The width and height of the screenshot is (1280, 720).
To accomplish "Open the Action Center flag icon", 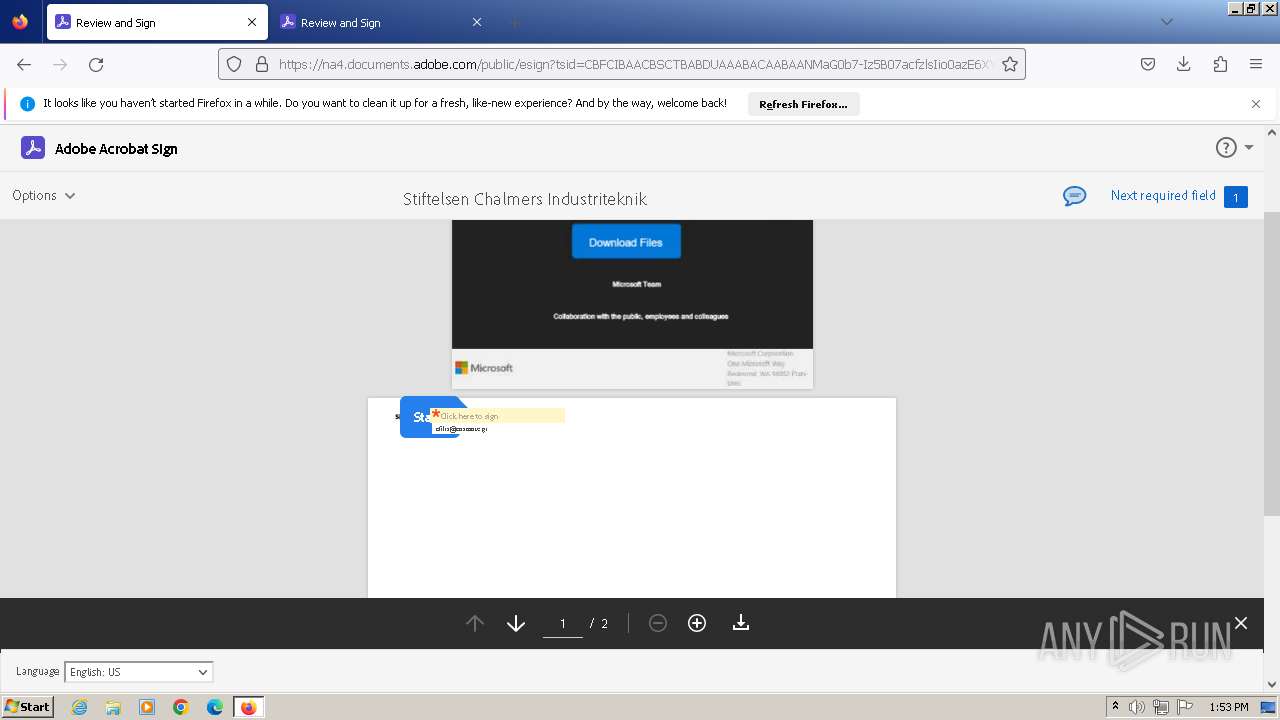I will click(1184, 707).
